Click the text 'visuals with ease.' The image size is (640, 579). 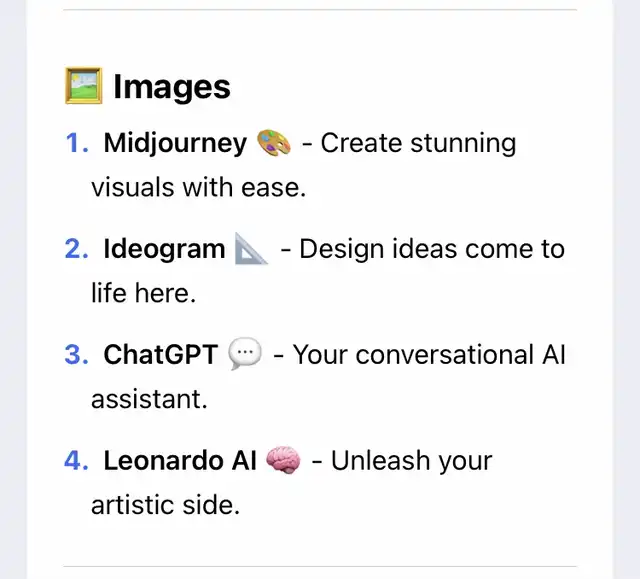[x=198, y=188]
